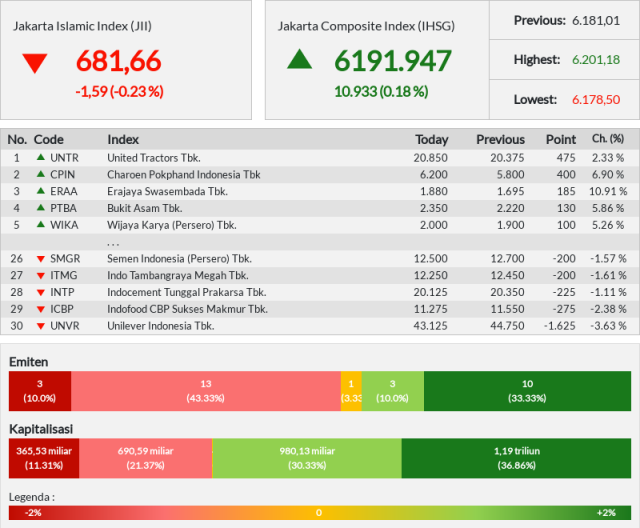Click Semen Indonesia (Persero) Tbk. name
Screen dimensions: 640x528
click(x=180, y=259)
